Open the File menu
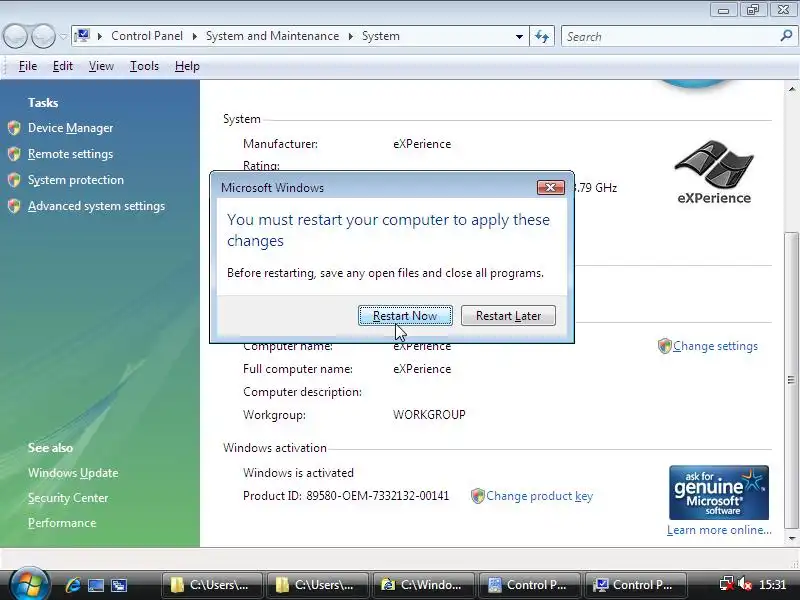Screen dimensions: 800x600 click(28, 66)
